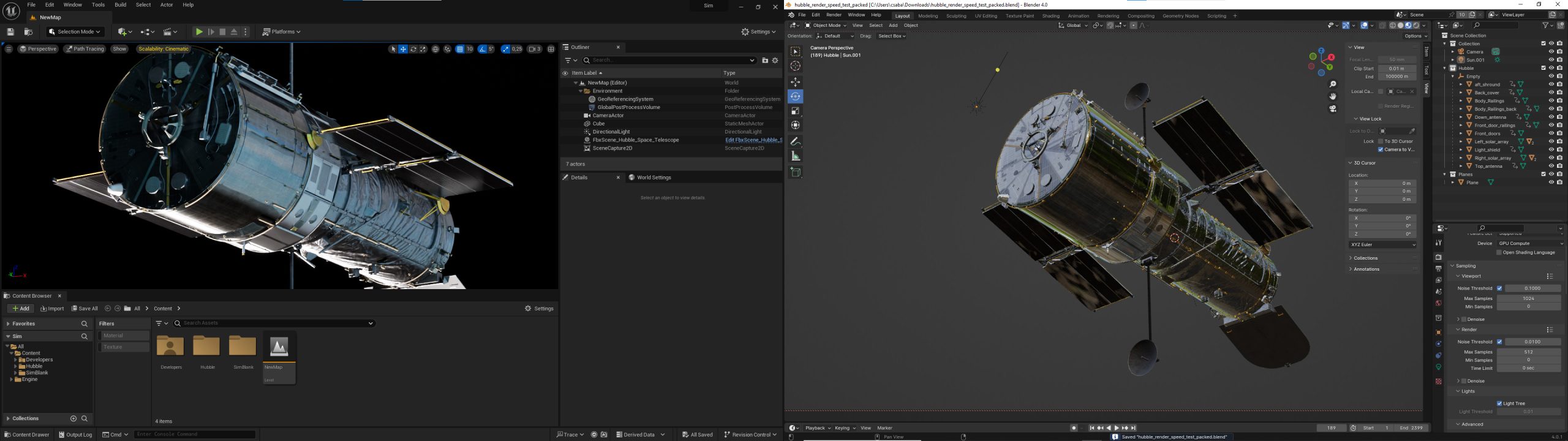The width and height of the screenshot is (1568, 441).
Task: Click Blender zoom magnifier gizmo in viewport
Action: pyautogui.click(x=1333, y=84)
